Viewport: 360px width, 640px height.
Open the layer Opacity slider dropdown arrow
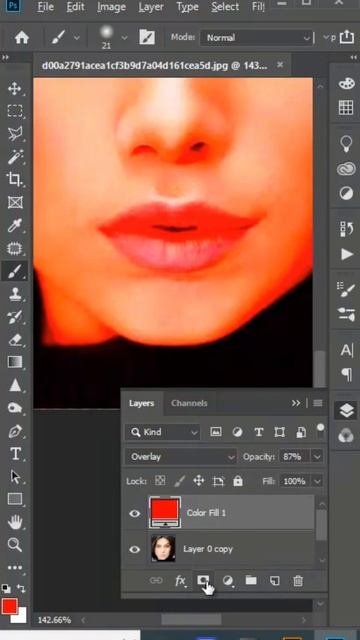317,456
